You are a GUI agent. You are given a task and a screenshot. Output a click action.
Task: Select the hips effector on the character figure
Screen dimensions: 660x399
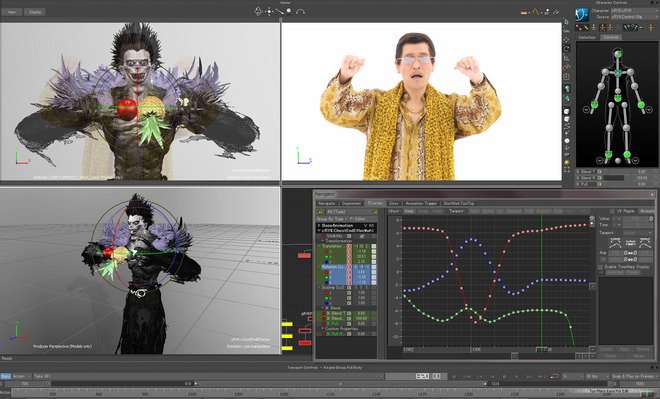pyautogui.click(x=617, y=98)
